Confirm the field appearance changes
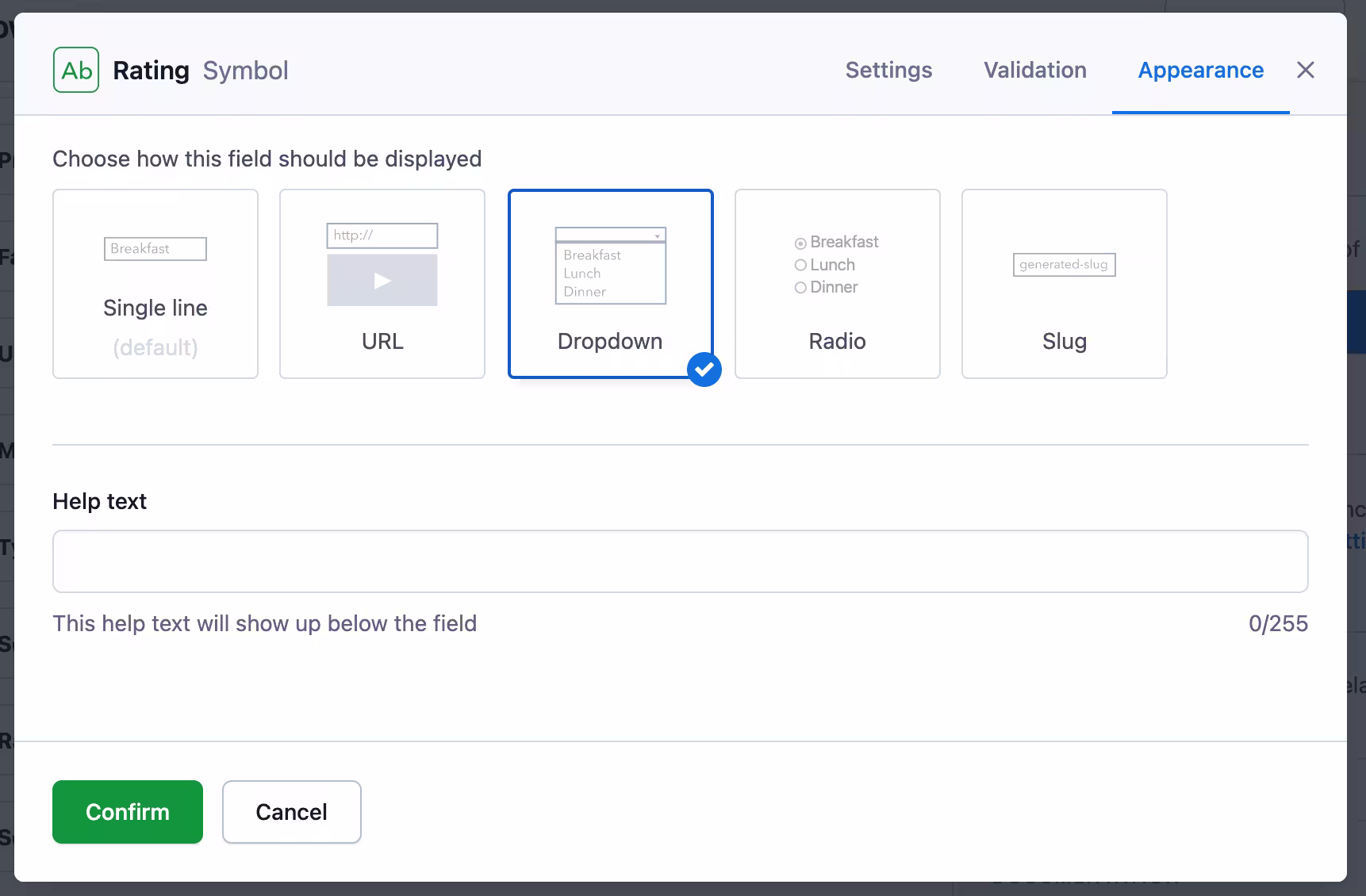This screenshot has width=1366, height=896. [x=128, y=812]
